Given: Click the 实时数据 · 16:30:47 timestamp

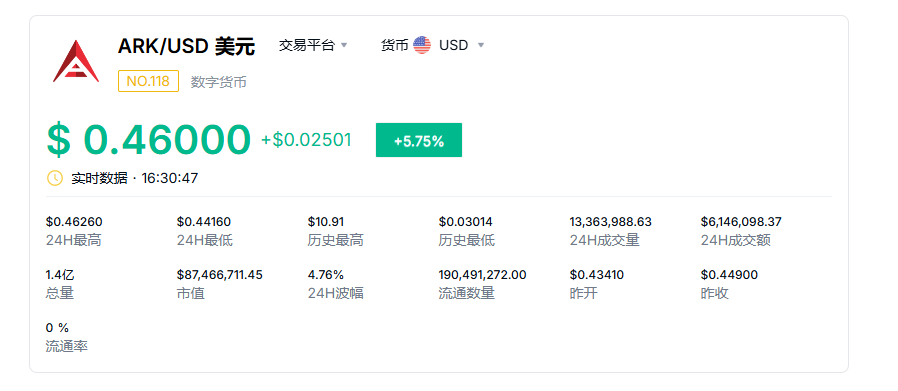Looking at the screenshot, I should [135, 178].
